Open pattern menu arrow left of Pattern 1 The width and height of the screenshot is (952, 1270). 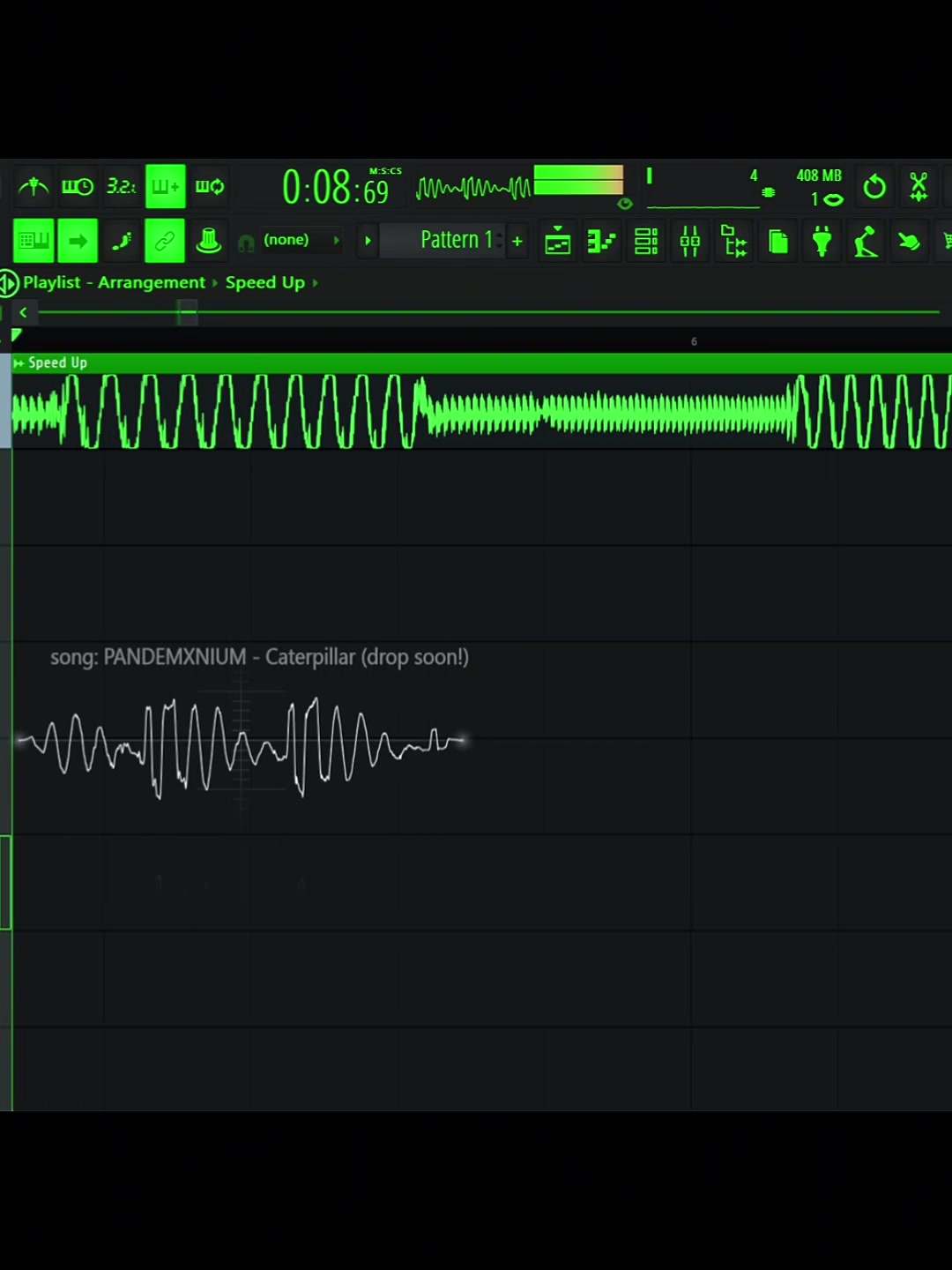(368, 241)
